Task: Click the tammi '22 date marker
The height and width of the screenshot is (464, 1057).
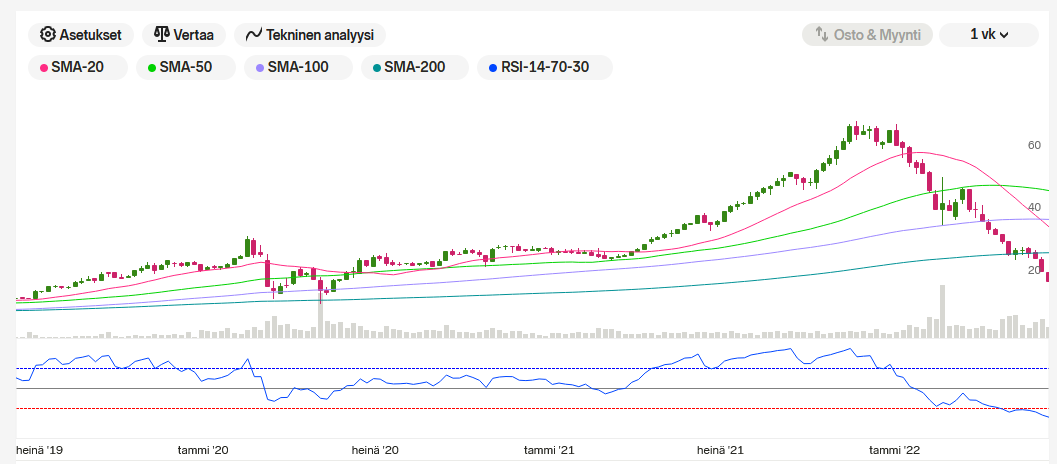Action: [x=894, y=451]
